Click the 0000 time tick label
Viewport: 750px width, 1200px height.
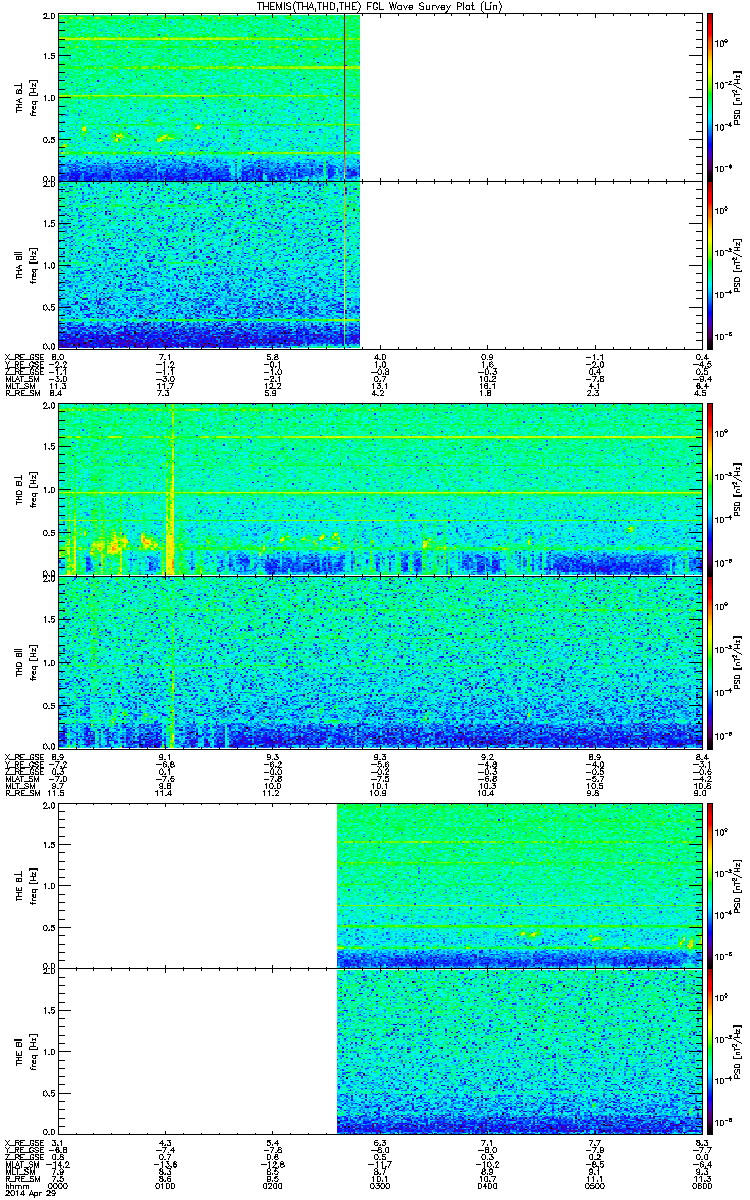point(60,1187)
